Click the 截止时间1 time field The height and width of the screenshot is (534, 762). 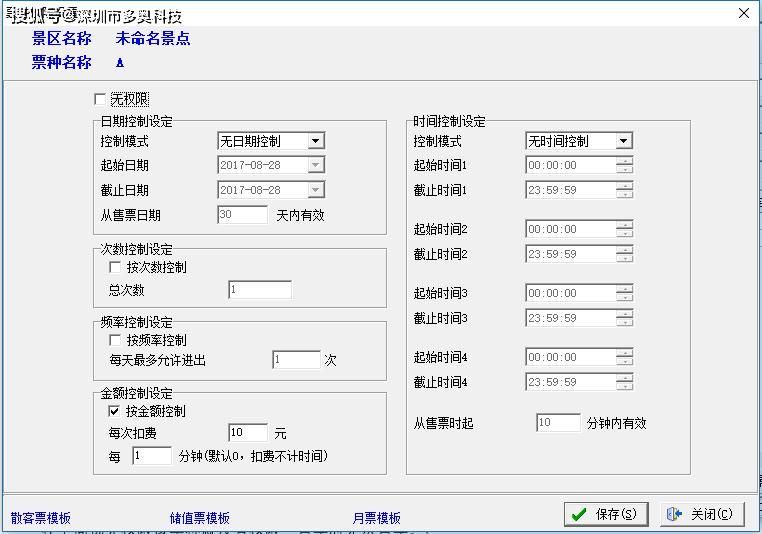tap(571, 190)
